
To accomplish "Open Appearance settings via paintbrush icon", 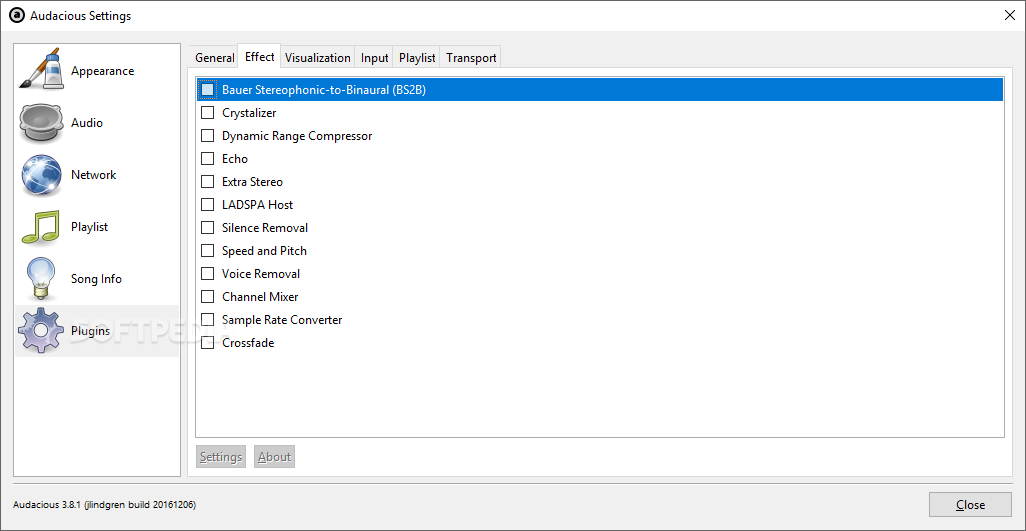I will pyautogui.click(x=41, y=69).
